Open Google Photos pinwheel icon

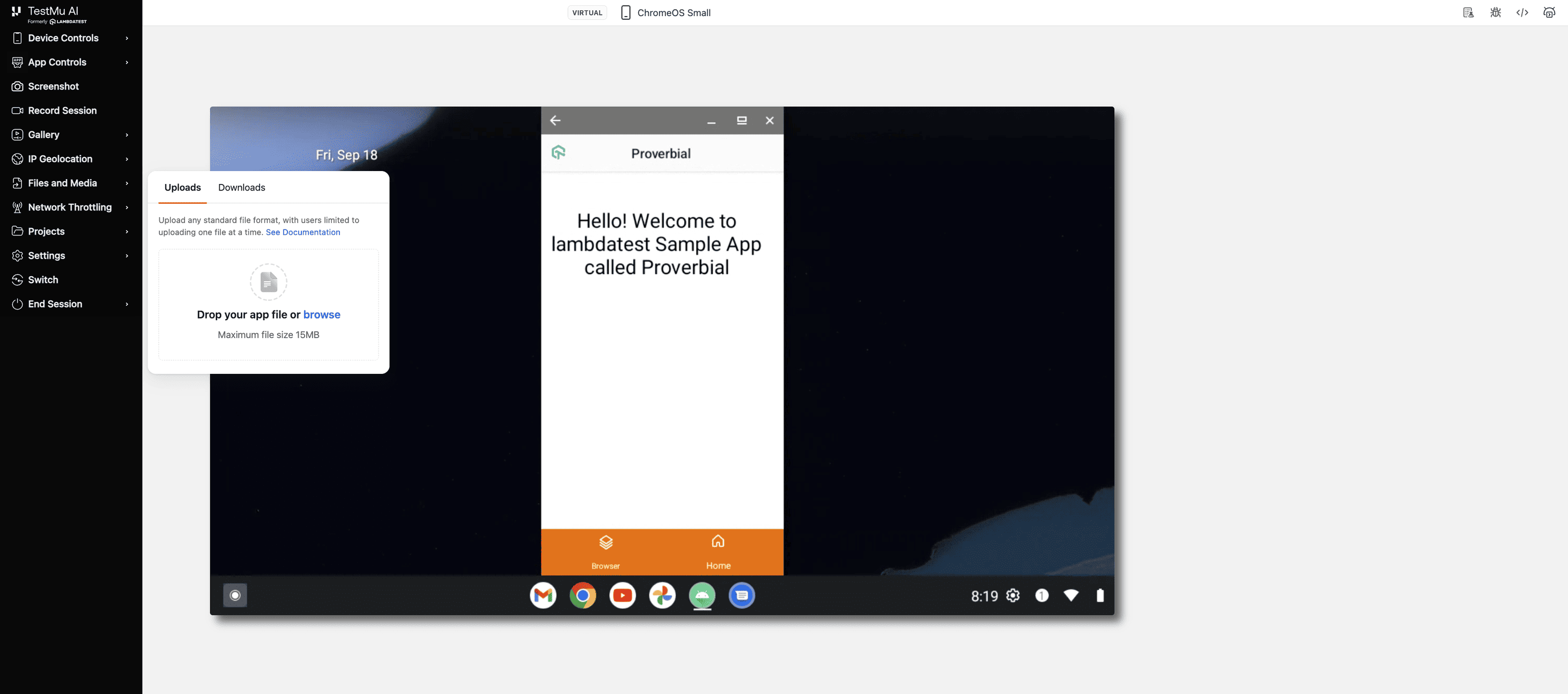(662, 595)
